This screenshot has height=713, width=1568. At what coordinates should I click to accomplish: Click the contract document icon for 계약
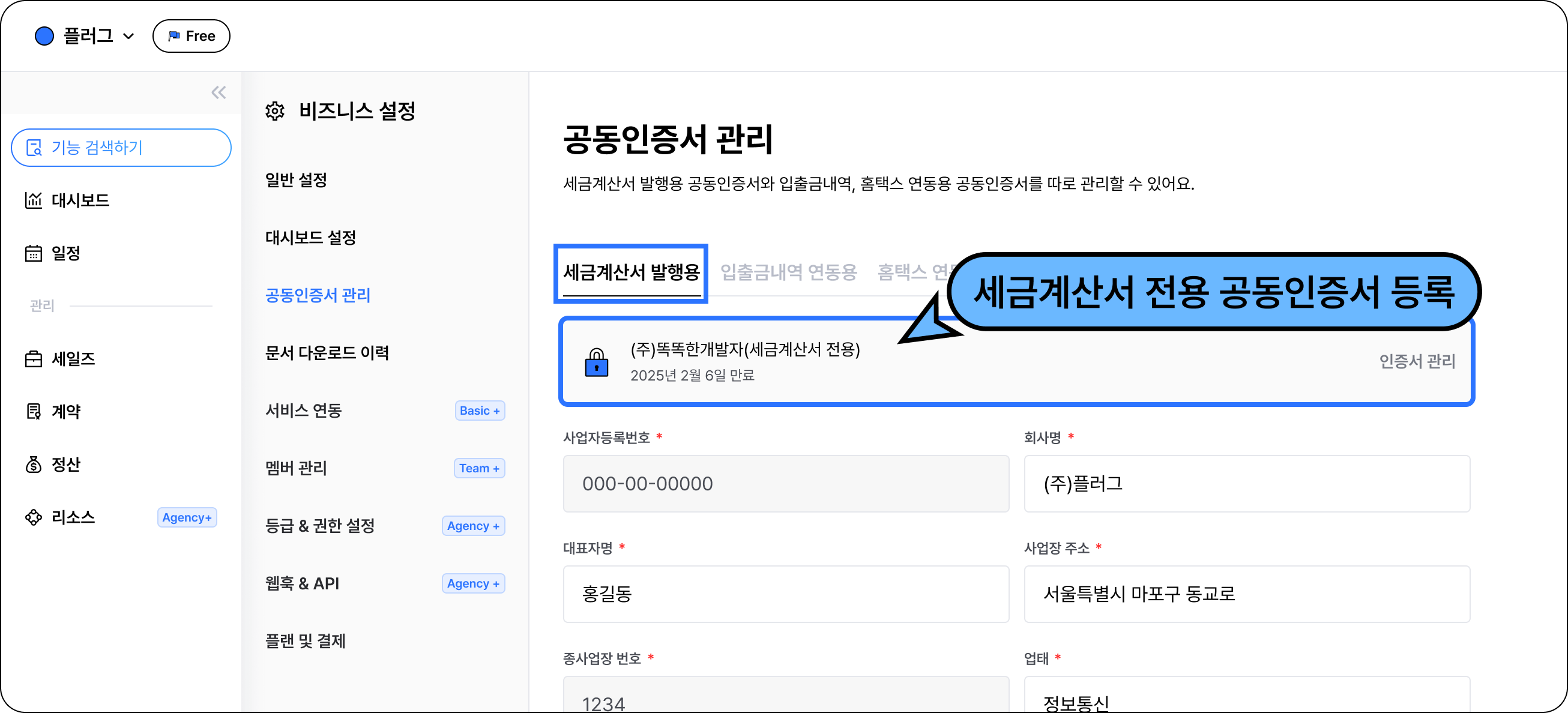34,412
